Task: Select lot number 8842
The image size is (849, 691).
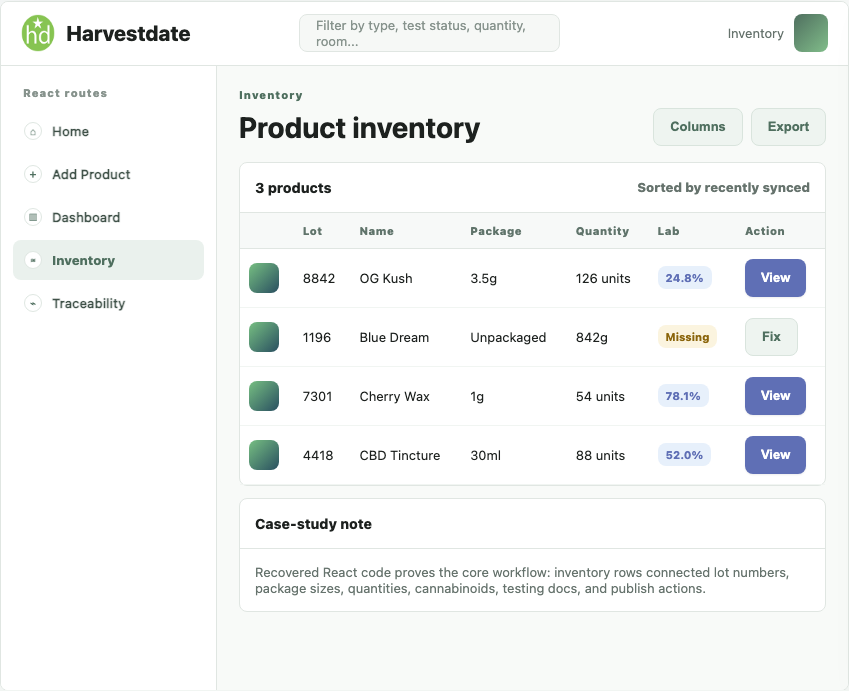Action: 318,278
